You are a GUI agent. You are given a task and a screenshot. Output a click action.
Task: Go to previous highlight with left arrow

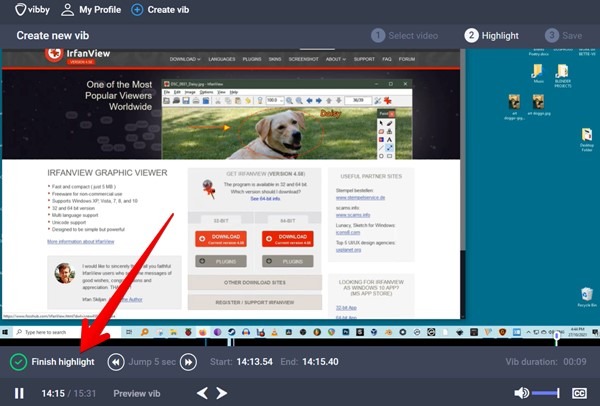[x=202, y=393]
